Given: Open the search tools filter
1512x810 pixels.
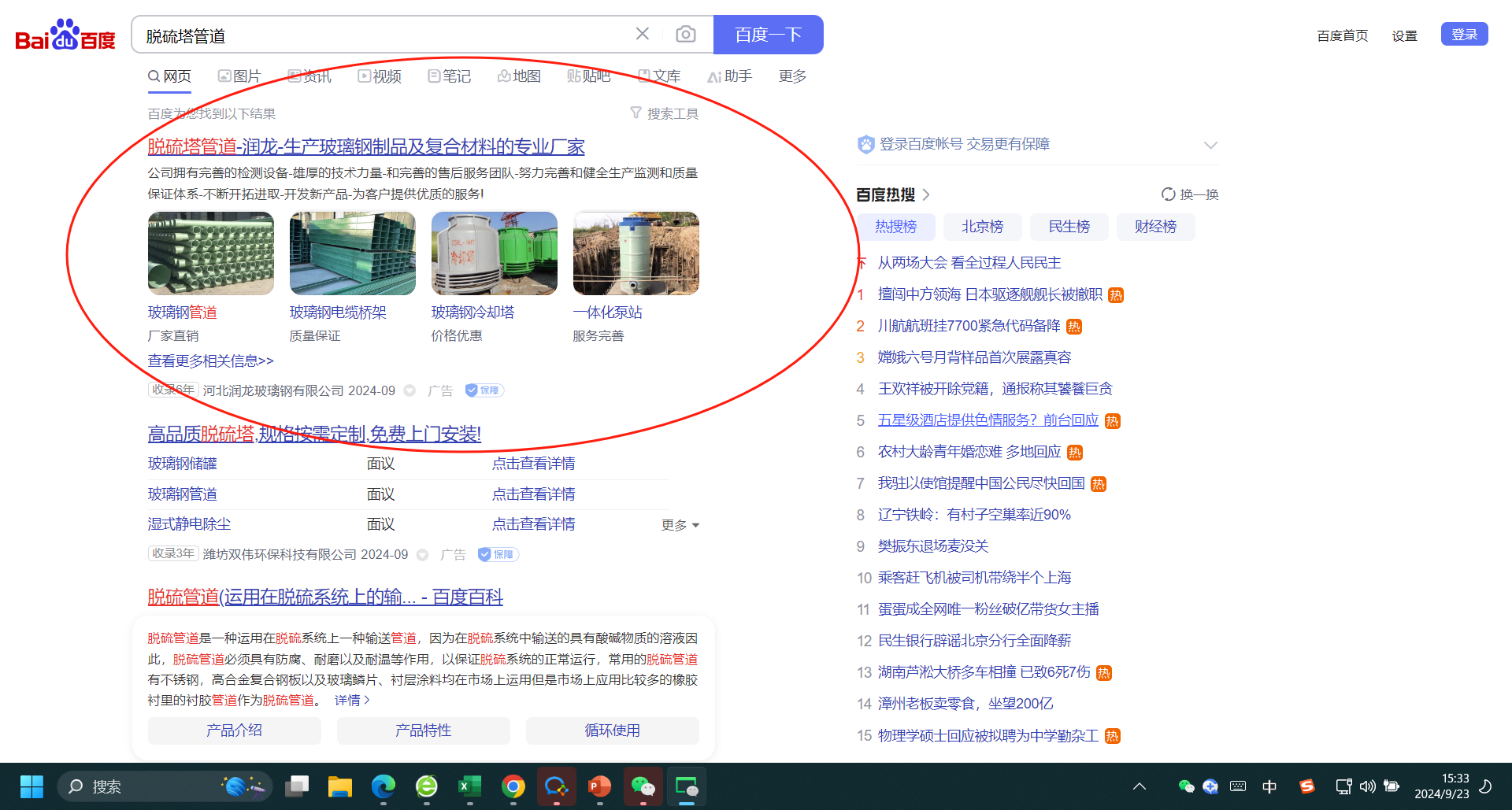Looking at the screenshot, I should pyautogui.click(x=665, y=113).
